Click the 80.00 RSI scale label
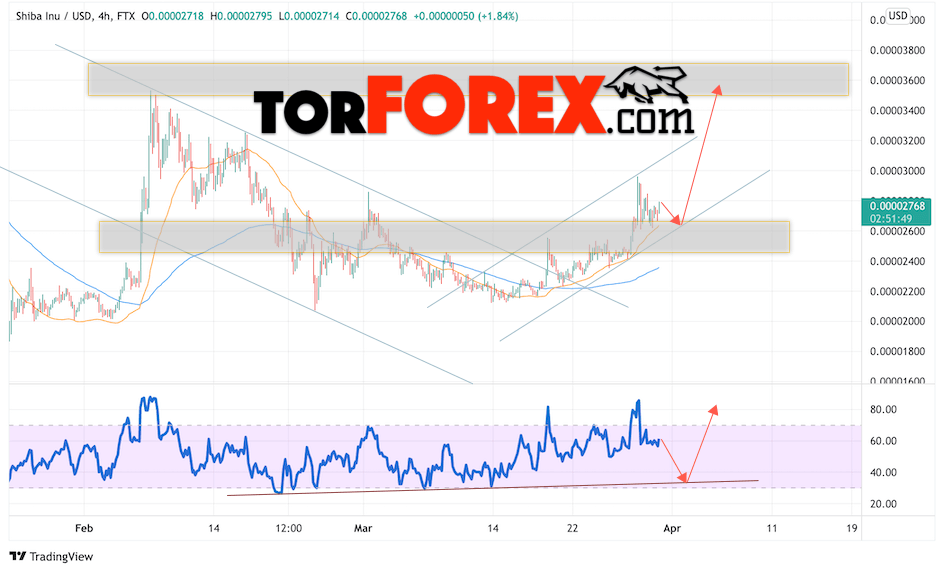Image resolution: width=944 pixels, height=572 pixels. pos(883,410)
